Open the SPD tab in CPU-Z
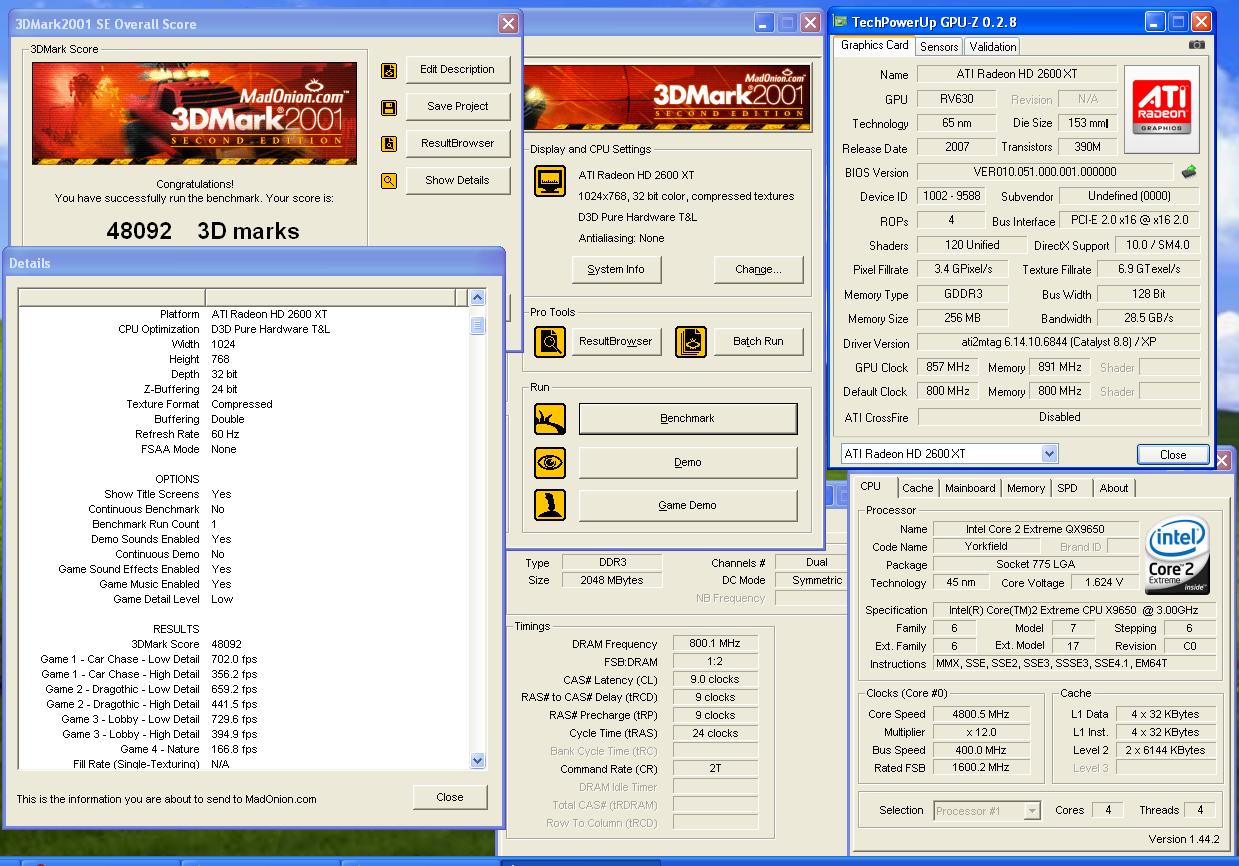 [1067, 489]
